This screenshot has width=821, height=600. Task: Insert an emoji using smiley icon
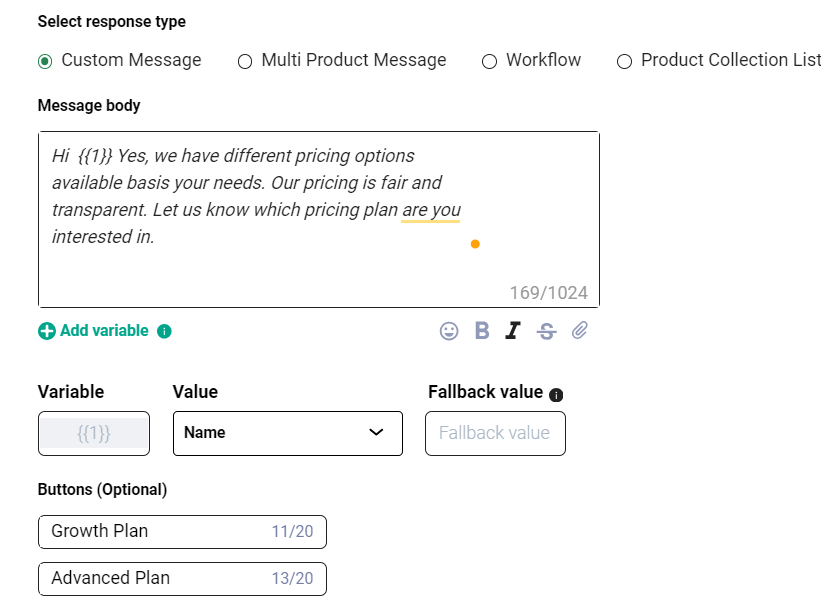click(449, 331)
